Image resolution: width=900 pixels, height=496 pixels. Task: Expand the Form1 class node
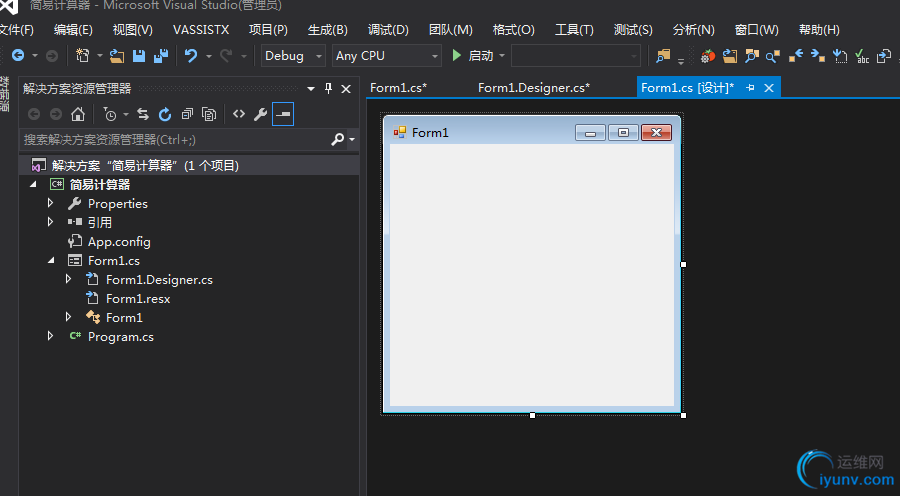[x=68, y=317]
